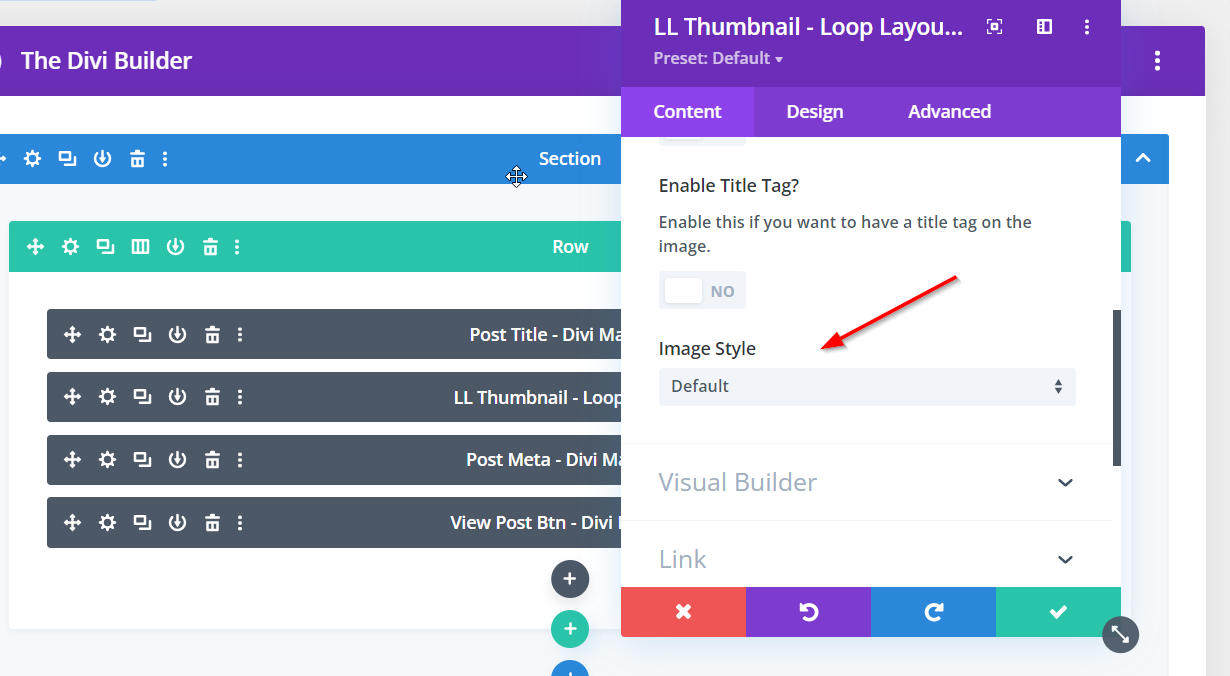Screen dimensions: 1230x676
Task: Delete the View Post Btn module
Action: 212,523
